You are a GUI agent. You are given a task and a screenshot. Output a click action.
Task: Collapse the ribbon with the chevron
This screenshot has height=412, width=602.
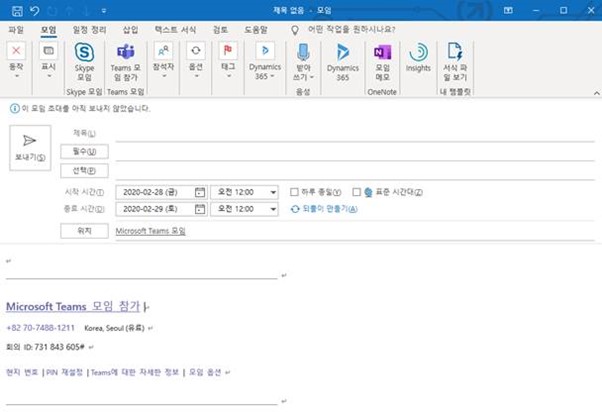pos(596,93)
